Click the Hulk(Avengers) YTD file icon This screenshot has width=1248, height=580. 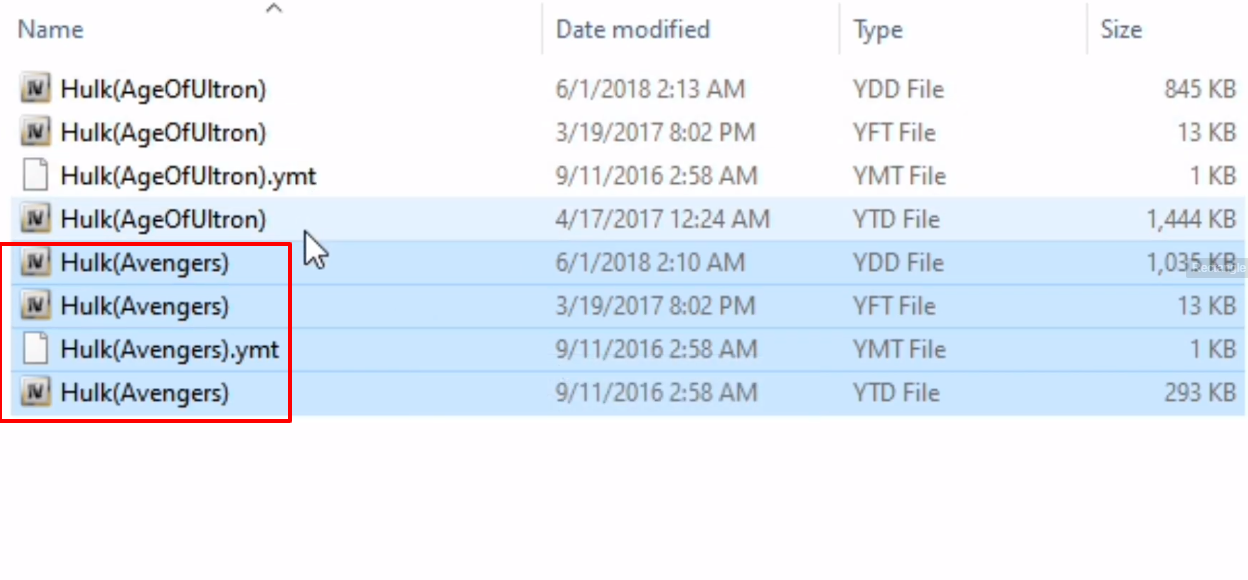[x=36, y=393]
